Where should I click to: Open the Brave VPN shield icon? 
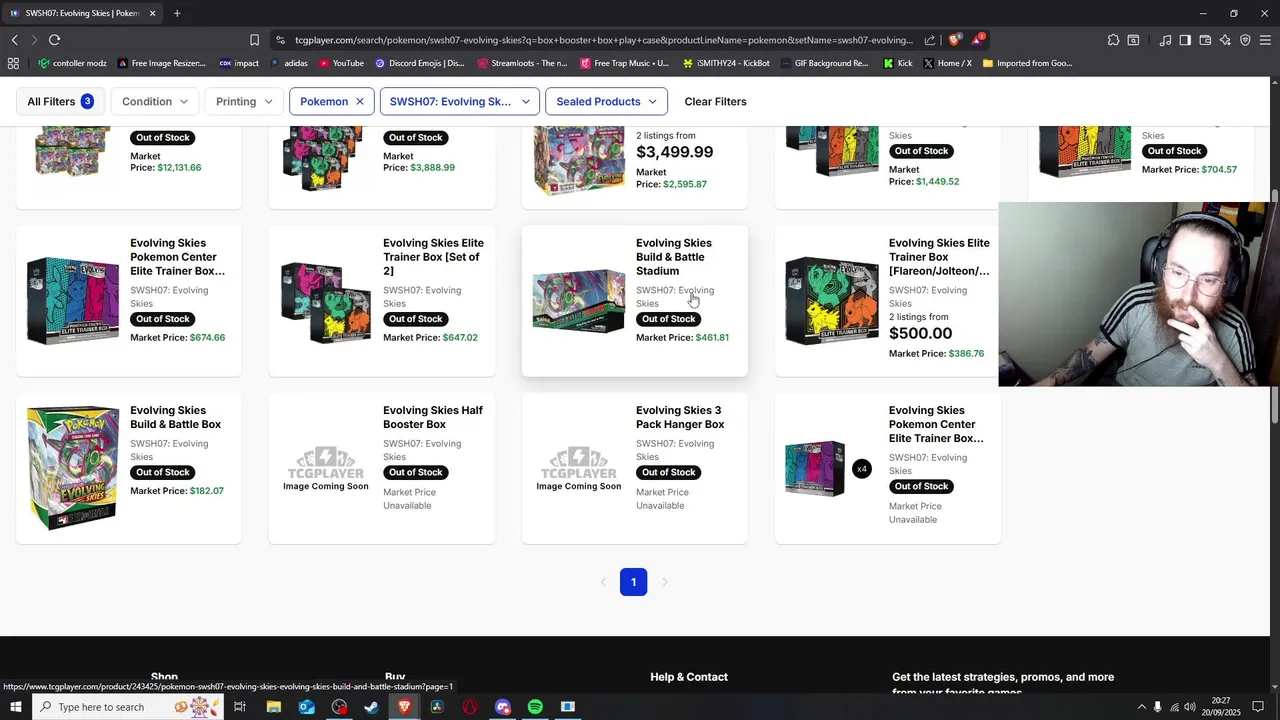(1245, 40)
